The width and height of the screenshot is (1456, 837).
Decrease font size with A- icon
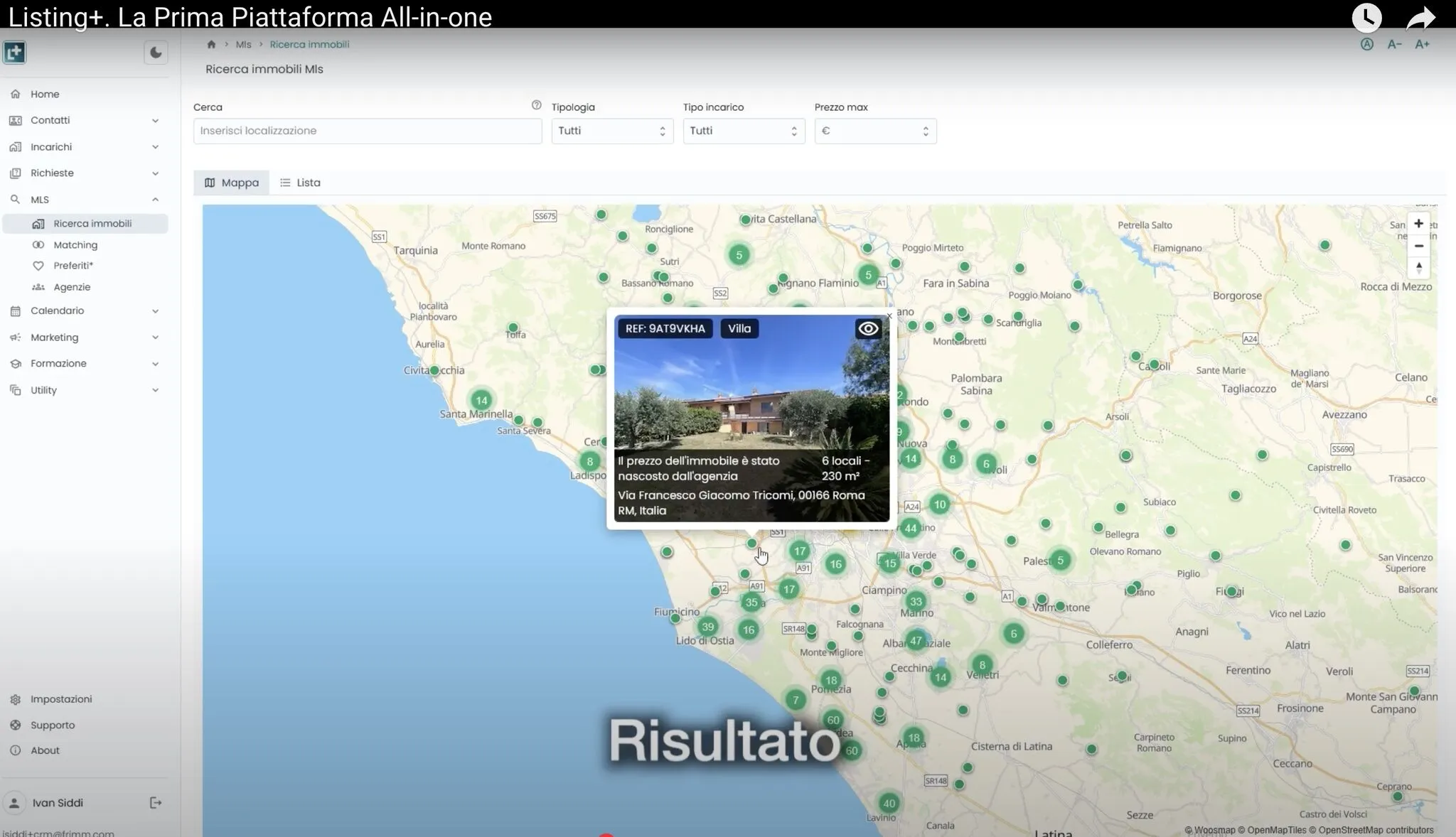[1394, 44]
